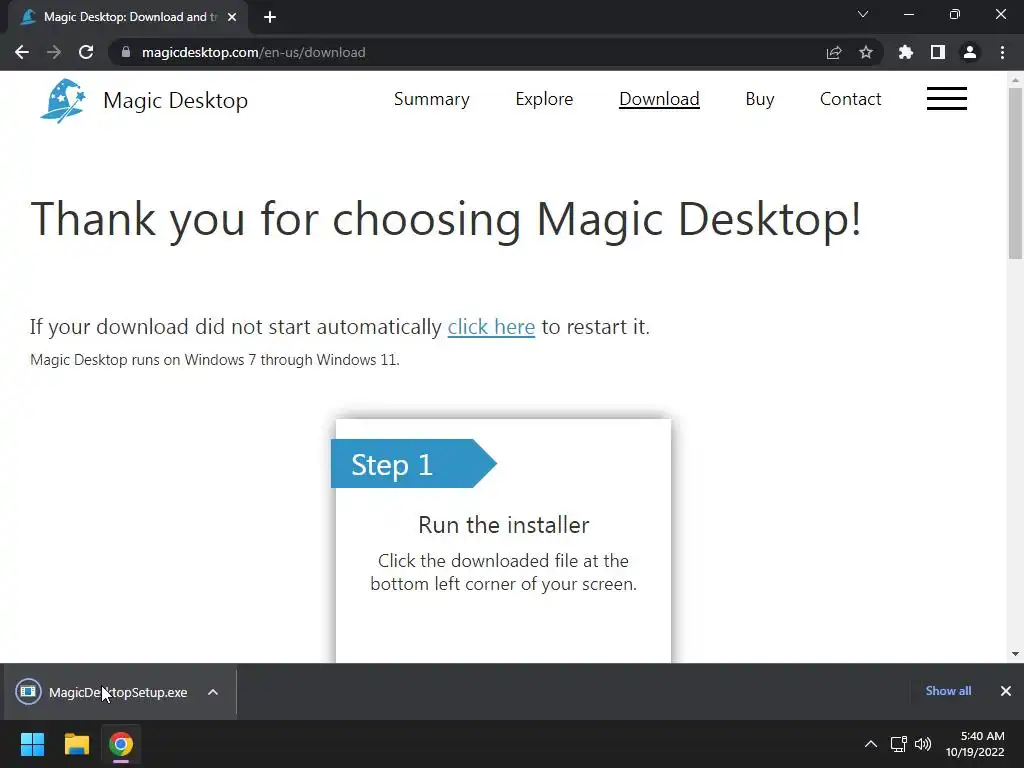Click the padlock site info icon

pyautogui.click(x=126, y=52)
